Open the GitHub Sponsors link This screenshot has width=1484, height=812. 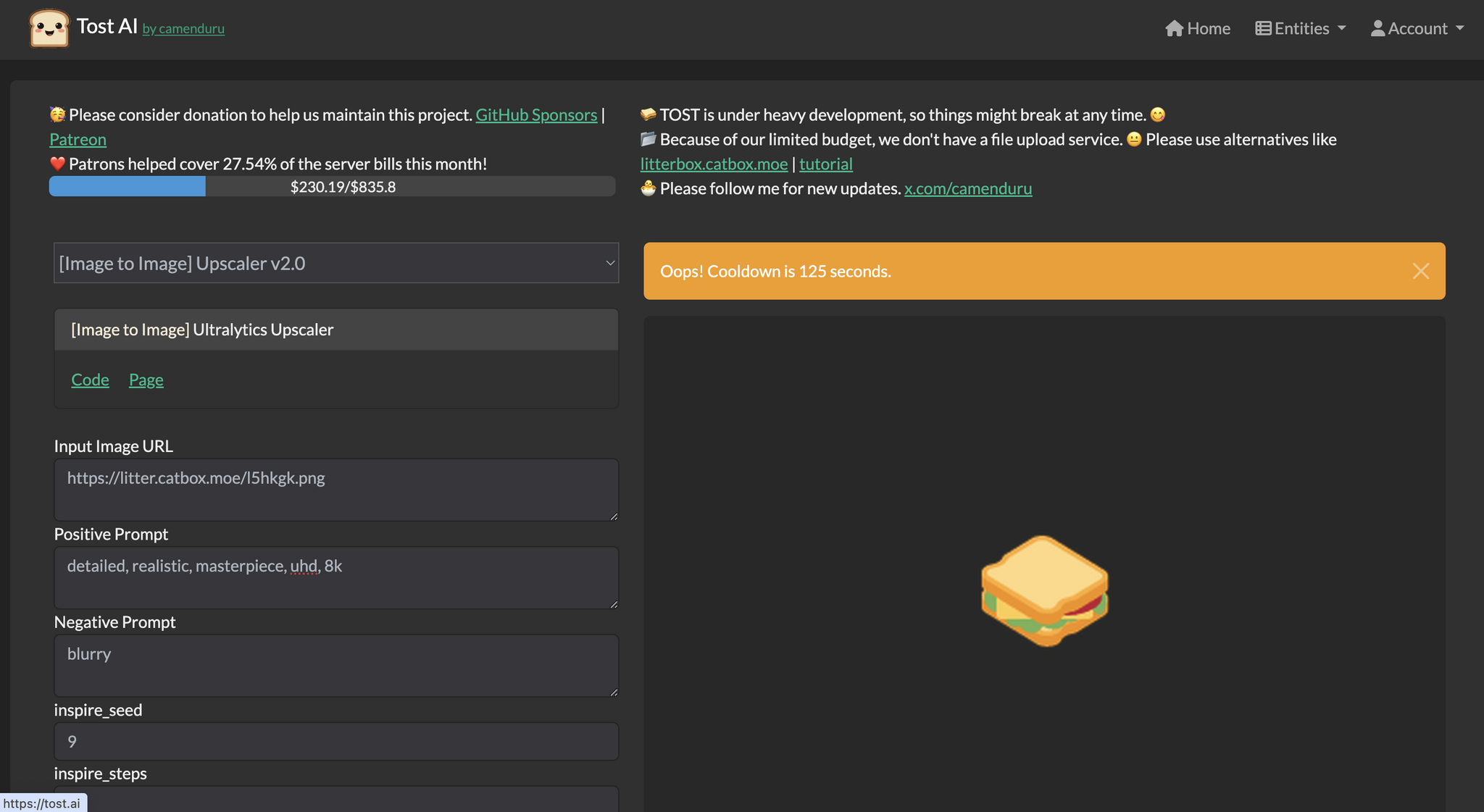pyautogui.click(x=536, y=114)
